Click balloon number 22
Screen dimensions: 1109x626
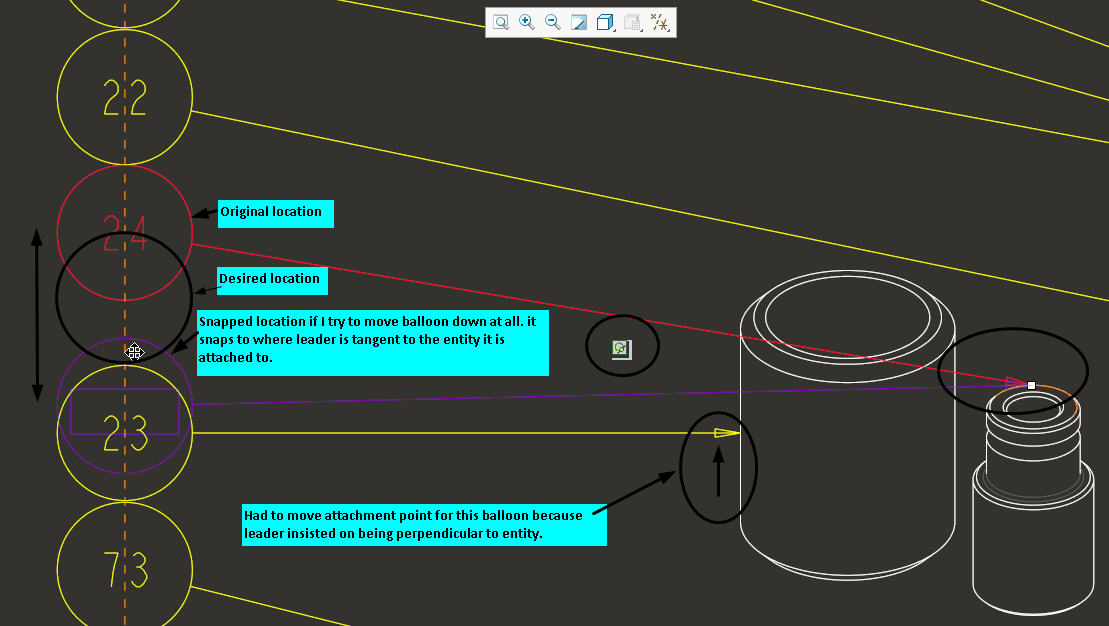(x=124, y=98)
